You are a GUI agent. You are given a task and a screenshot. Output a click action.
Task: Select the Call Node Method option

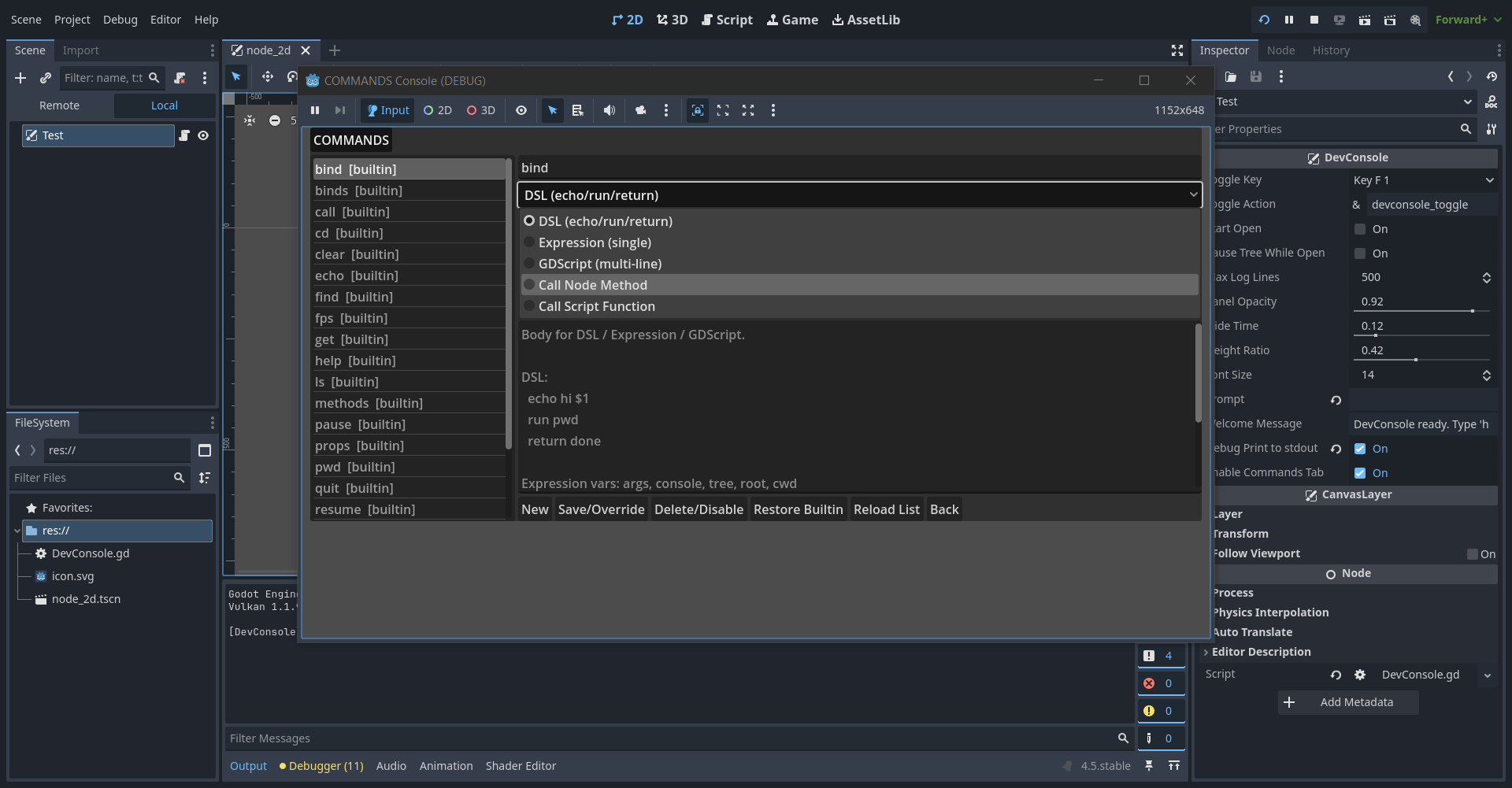[592, 285]
